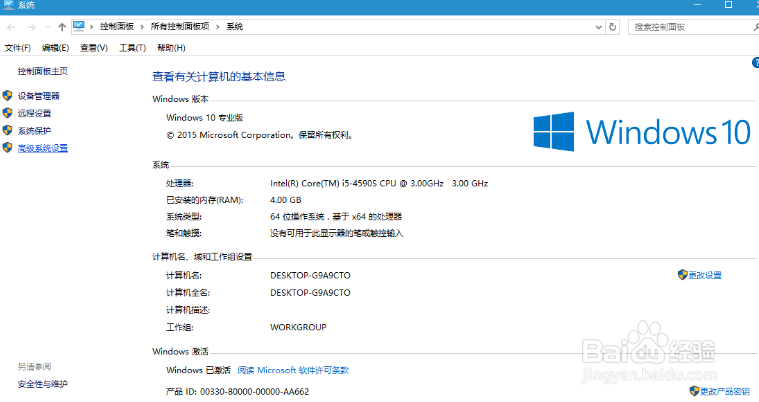Click shield icon next to 远程设置

click(7, 113)
